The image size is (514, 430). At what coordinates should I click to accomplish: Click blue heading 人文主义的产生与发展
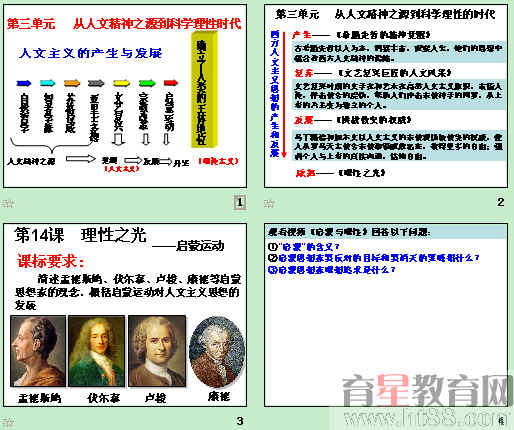click(x=90, y=53)
